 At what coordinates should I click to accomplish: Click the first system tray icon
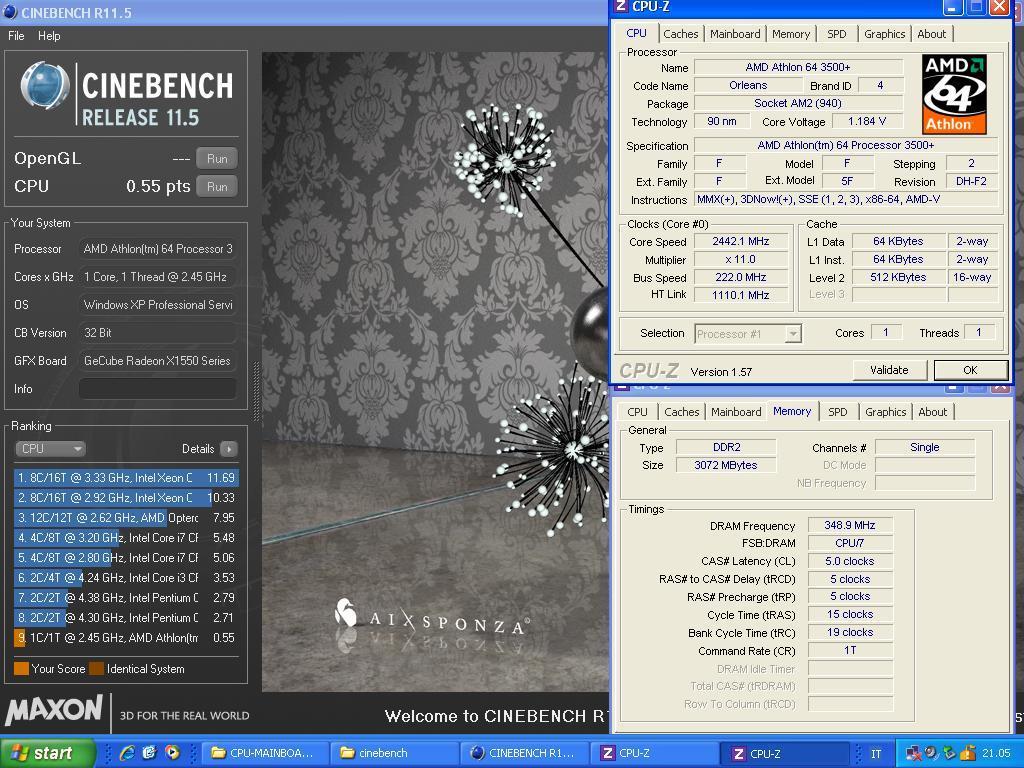[x=914, y=754]
